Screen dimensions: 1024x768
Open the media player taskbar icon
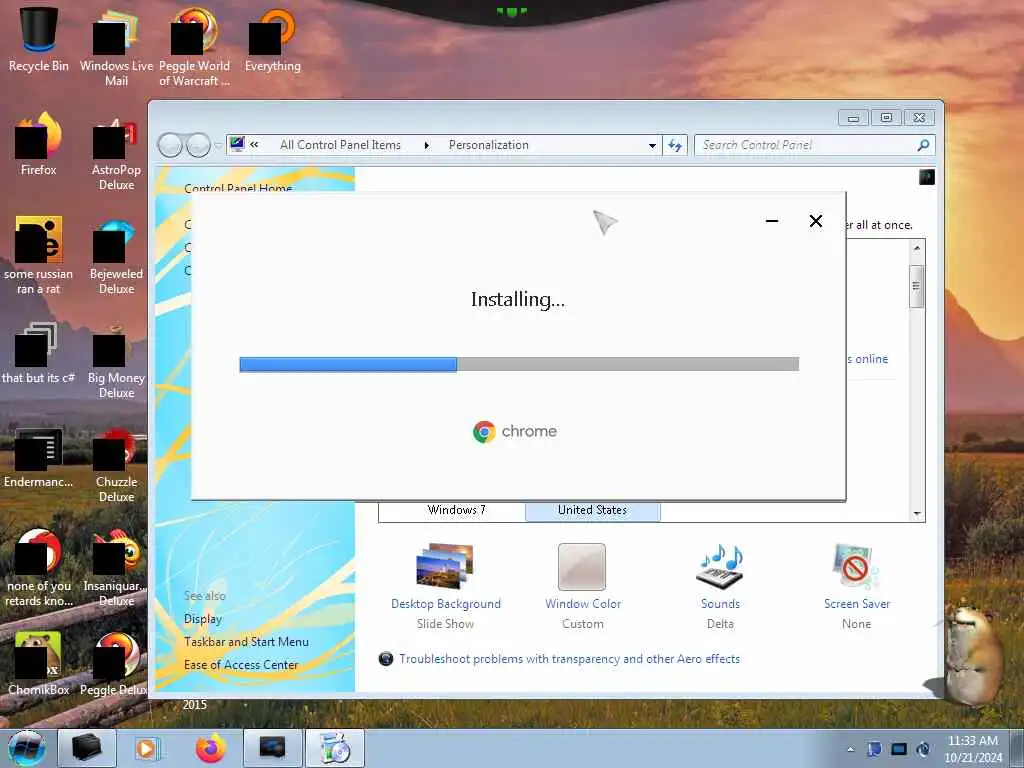point(147,748)
